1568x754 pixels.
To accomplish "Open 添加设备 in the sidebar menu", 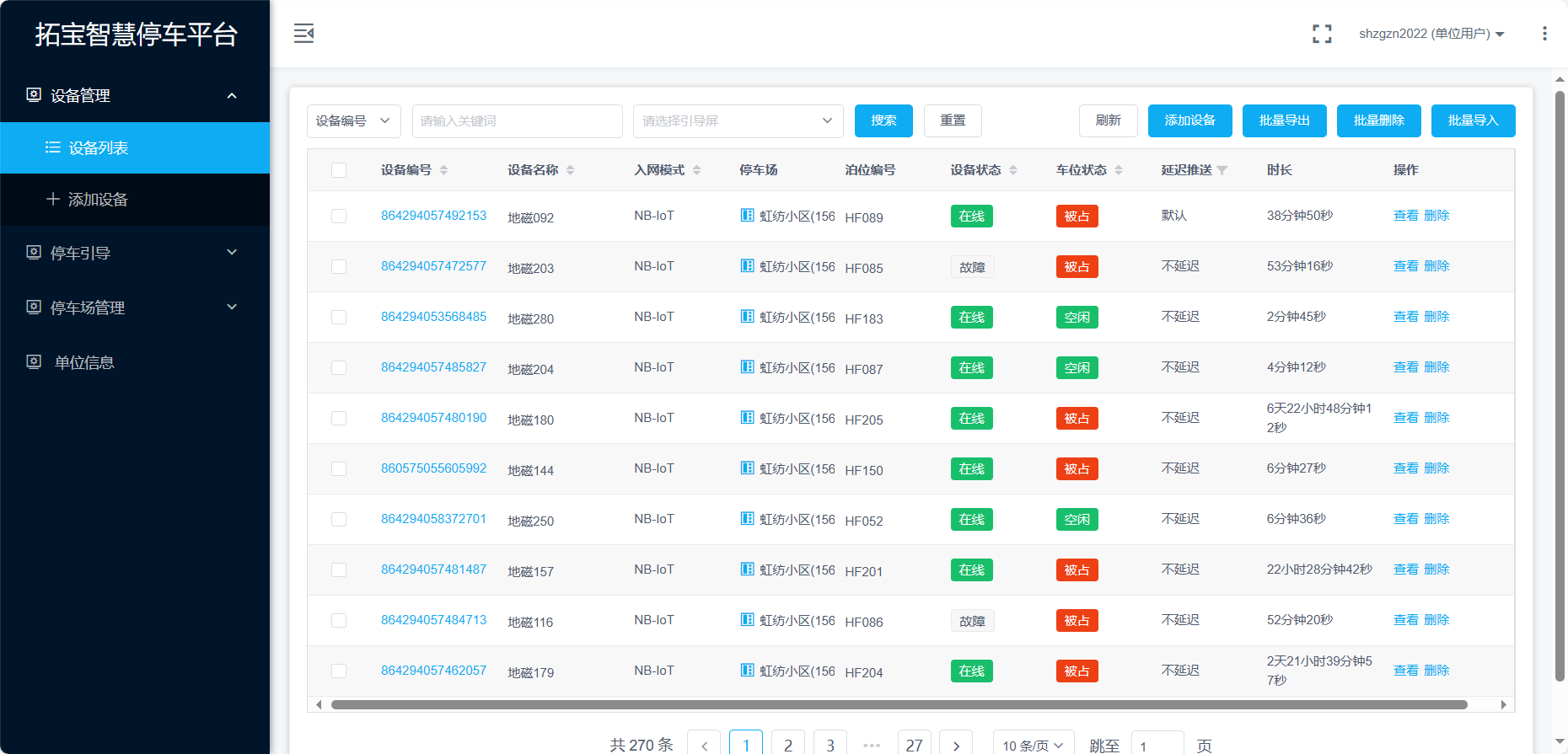I will pyautogui.click(x=98, y=200).
